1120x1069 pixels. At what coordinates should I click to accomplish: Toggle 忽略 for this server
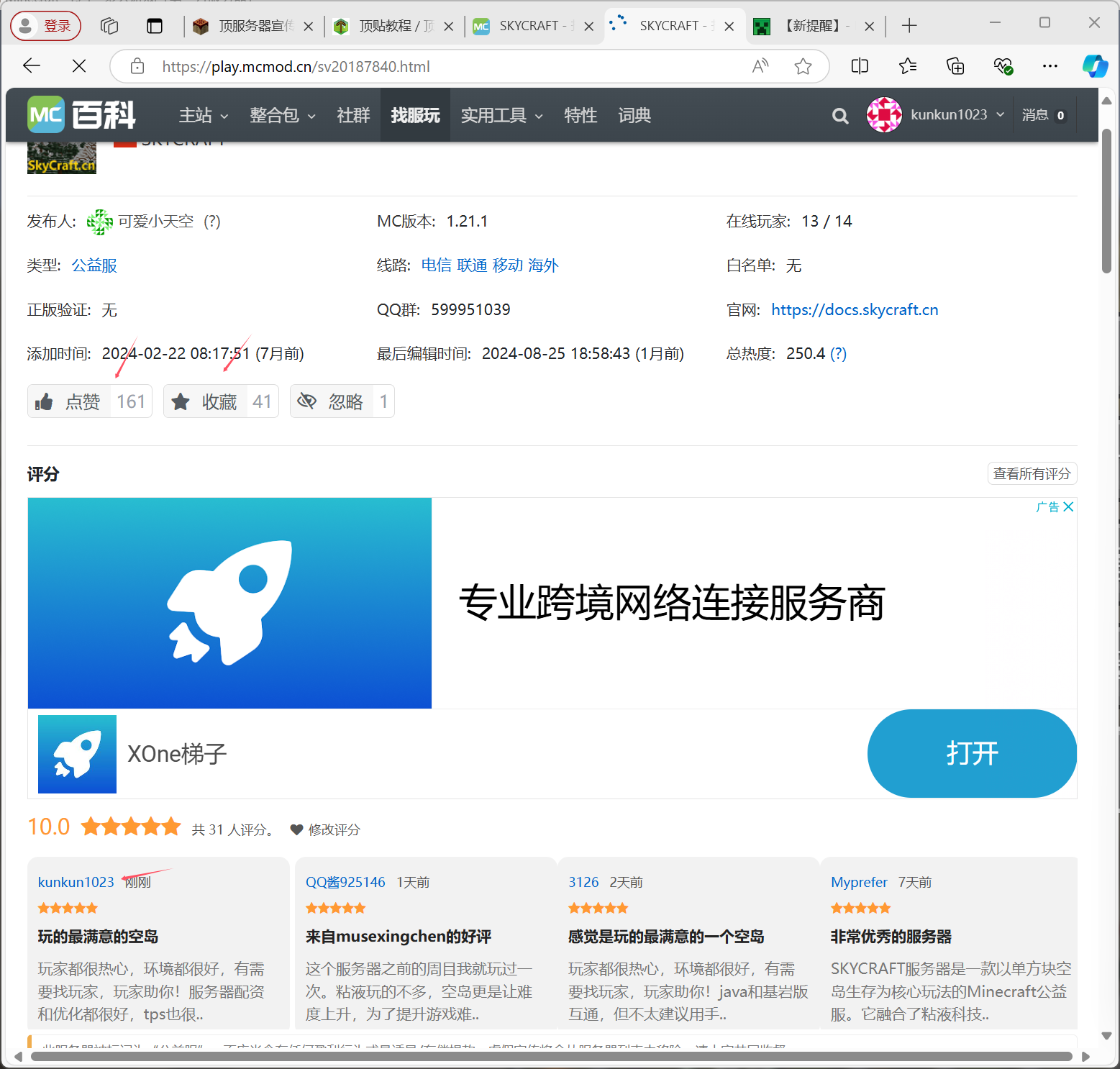[342, 401]
